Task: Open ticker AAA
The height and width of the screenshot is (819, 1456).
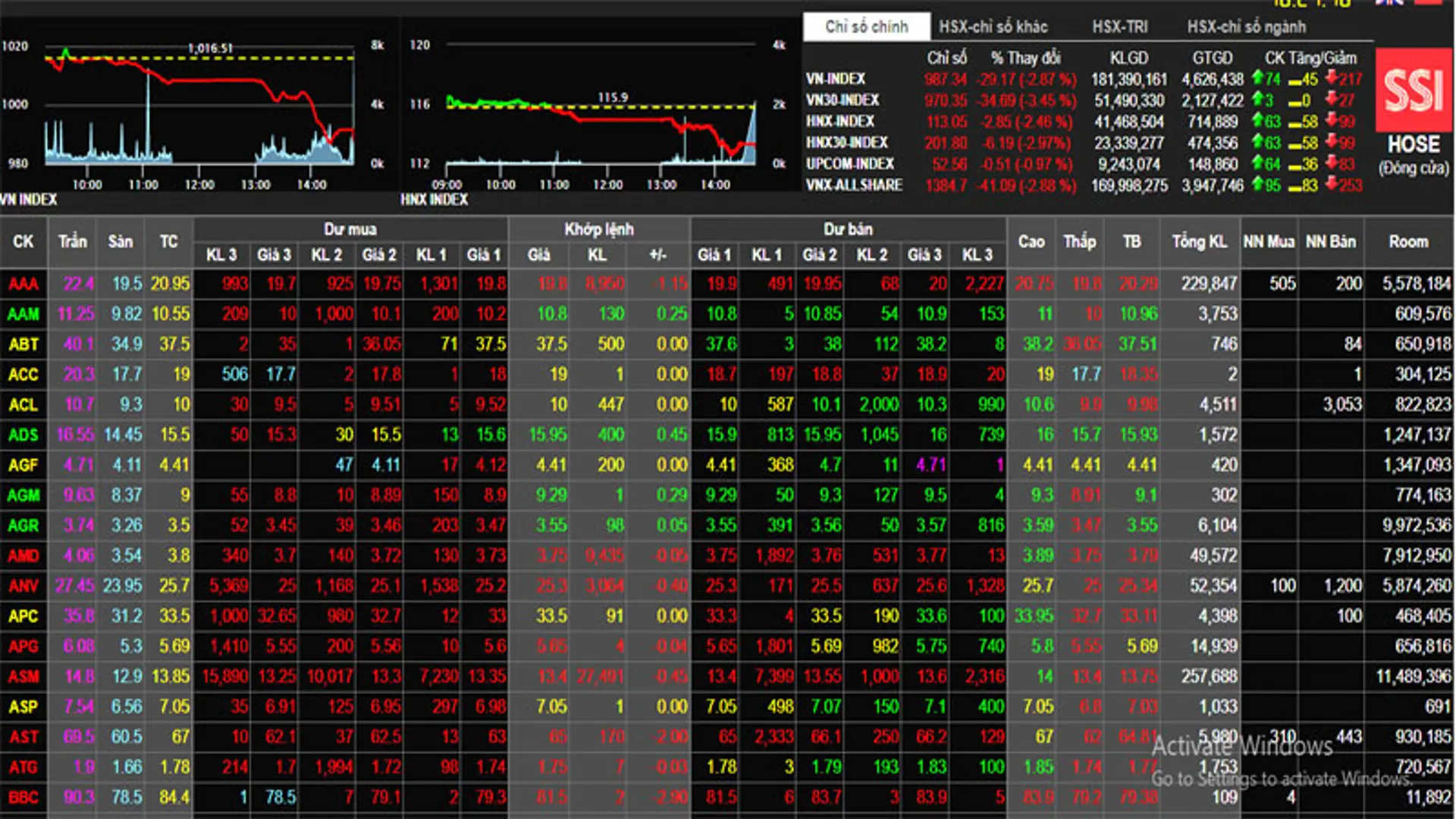Action: point(24,284)
